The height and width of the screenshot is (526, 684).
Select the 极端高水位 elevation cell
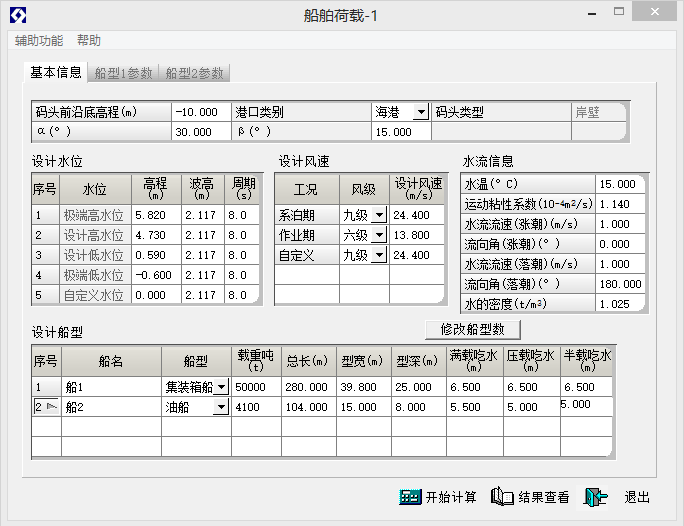point(155,215)
